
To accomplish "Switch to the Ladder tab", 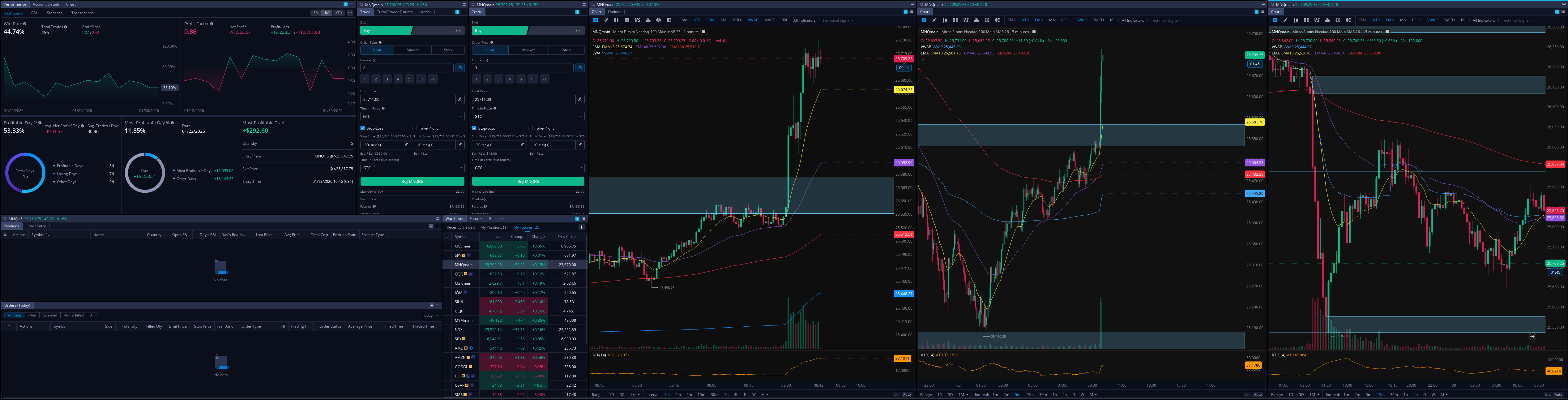I will [425, 12].
